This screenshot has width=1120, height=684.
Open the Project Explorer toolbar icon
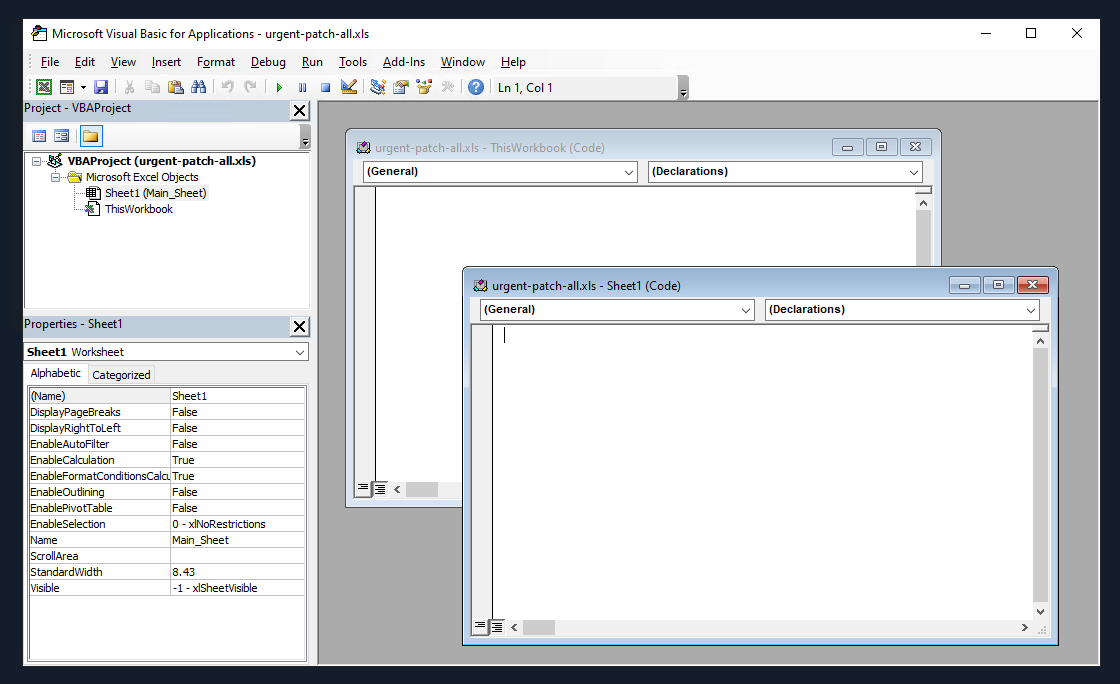(x=377, y=87)
